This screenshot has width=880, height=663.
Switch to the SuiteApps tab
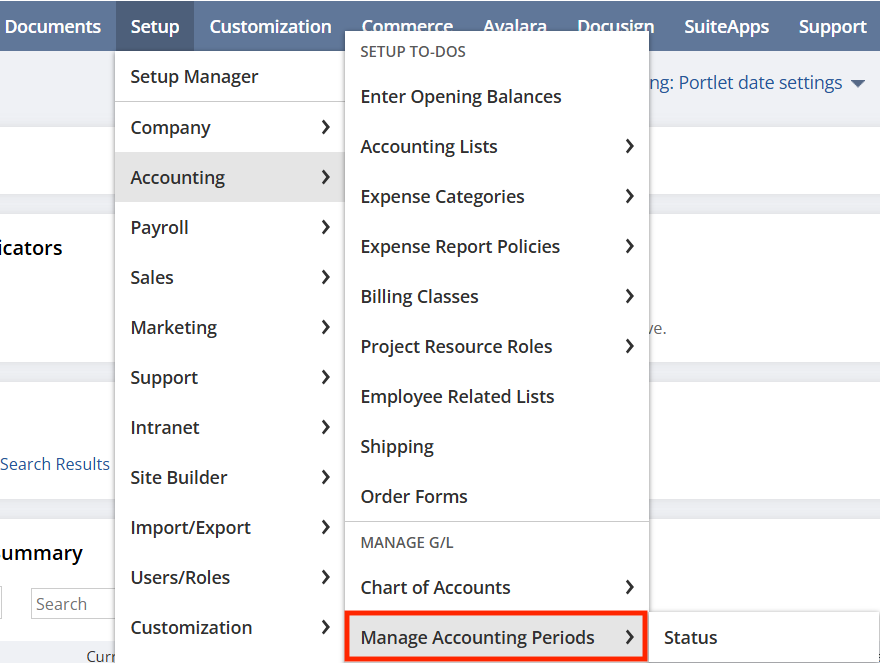[x=726, y=27]
